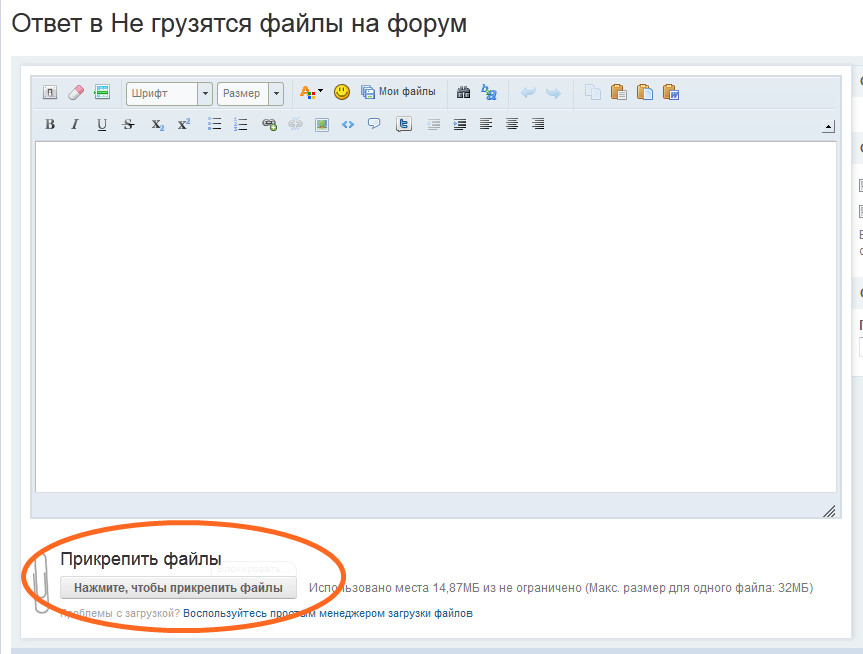Open the special BBCode insert icon
The width and height of the screenshot is (863, 654).
click(x=102, y=92)
